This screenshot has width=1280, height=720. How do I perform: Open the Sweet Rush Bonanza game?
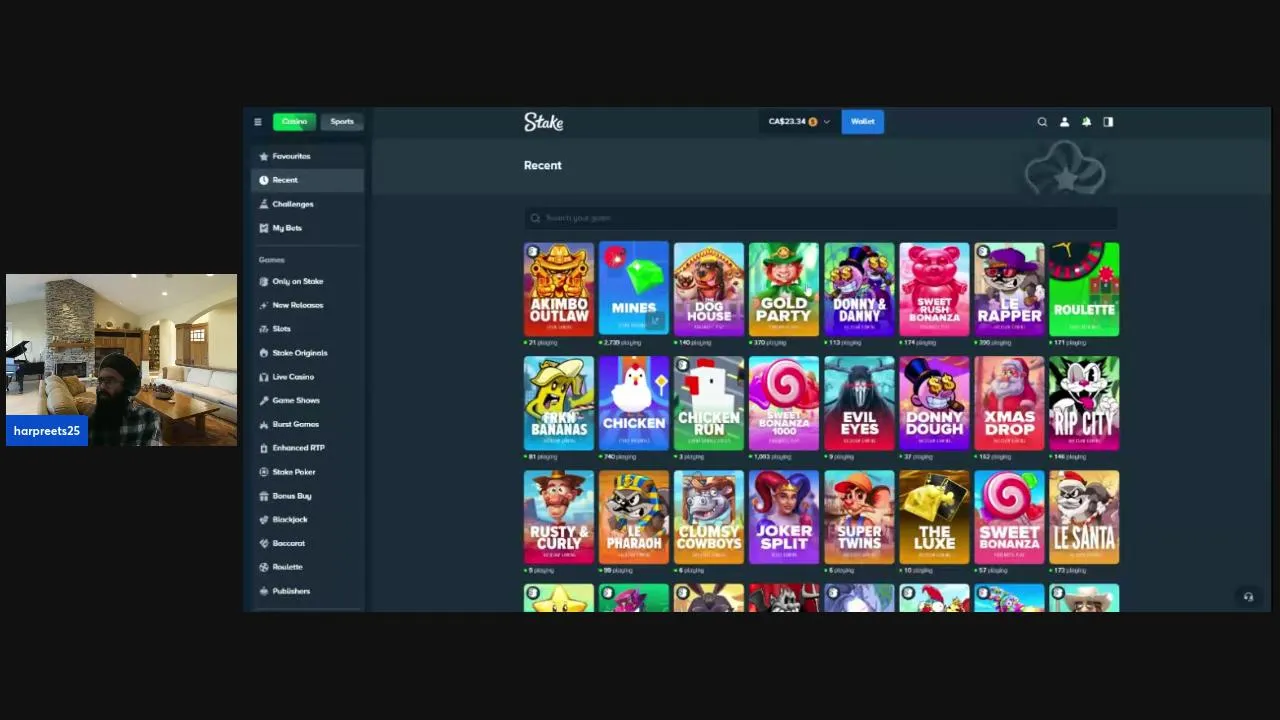pos(934,289)
